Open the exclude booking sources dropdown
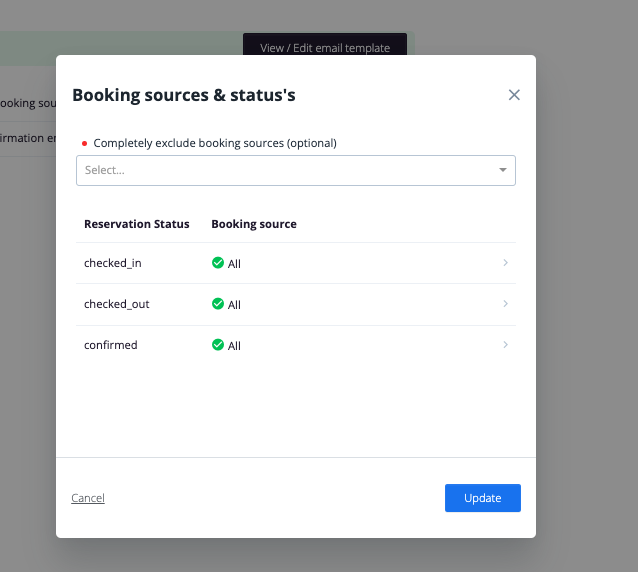638x572 pixels. [296, 170]
